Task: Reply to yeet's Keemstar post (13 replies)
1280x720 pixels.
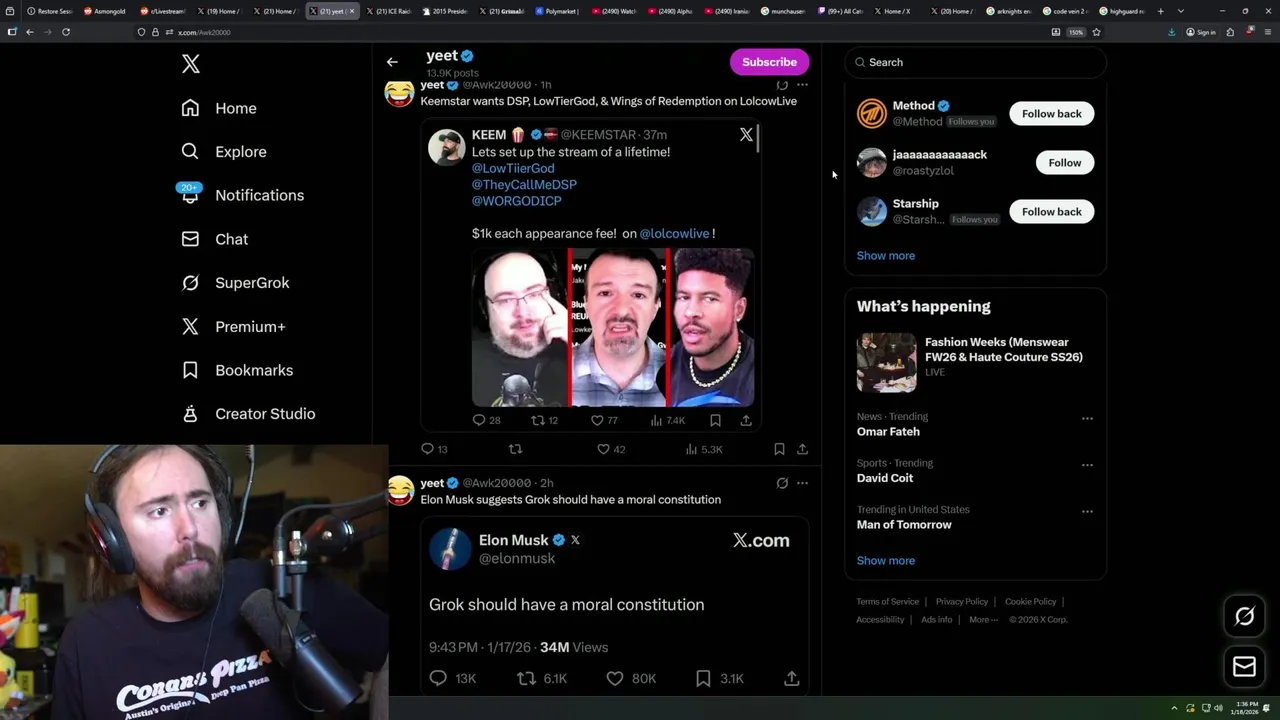Action: point(434,449)
